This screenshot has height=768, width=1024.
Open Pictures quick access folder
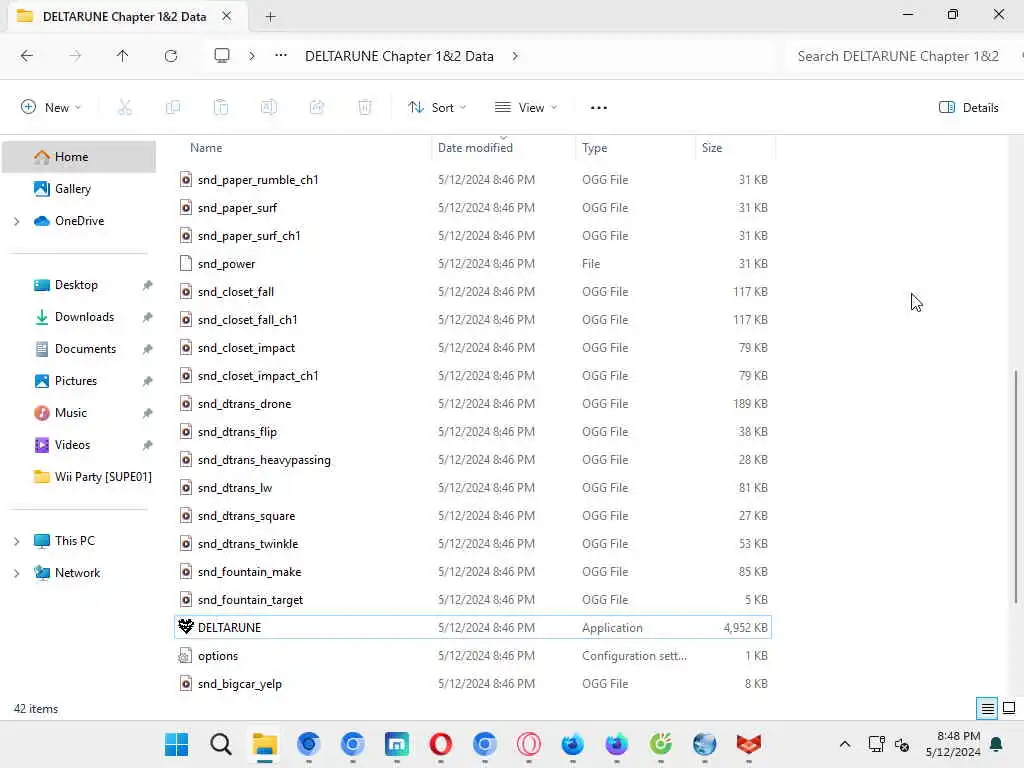coord(76,381)
